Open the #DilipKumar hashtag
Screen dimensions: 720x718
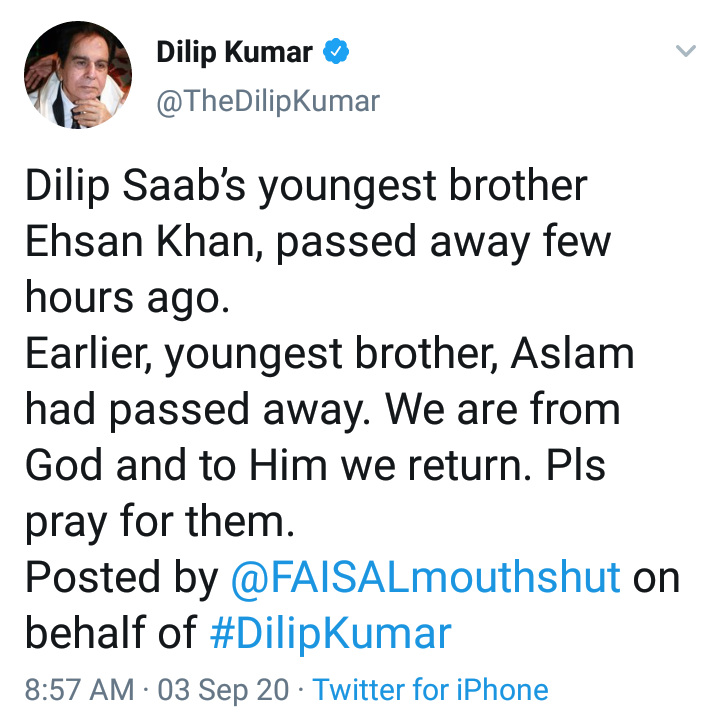click(331, 634)
